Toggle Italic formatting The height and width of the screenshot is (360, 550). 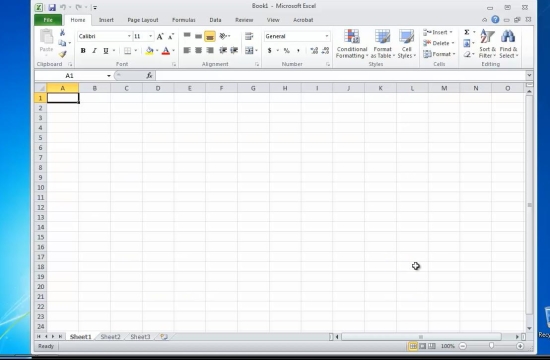[x=94, y=51]
